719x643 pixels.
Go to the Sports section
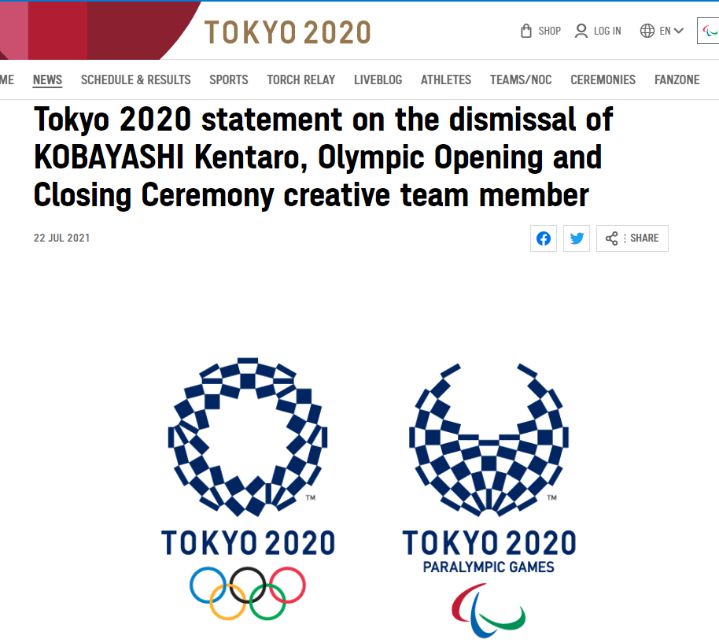tap(228, 80)
